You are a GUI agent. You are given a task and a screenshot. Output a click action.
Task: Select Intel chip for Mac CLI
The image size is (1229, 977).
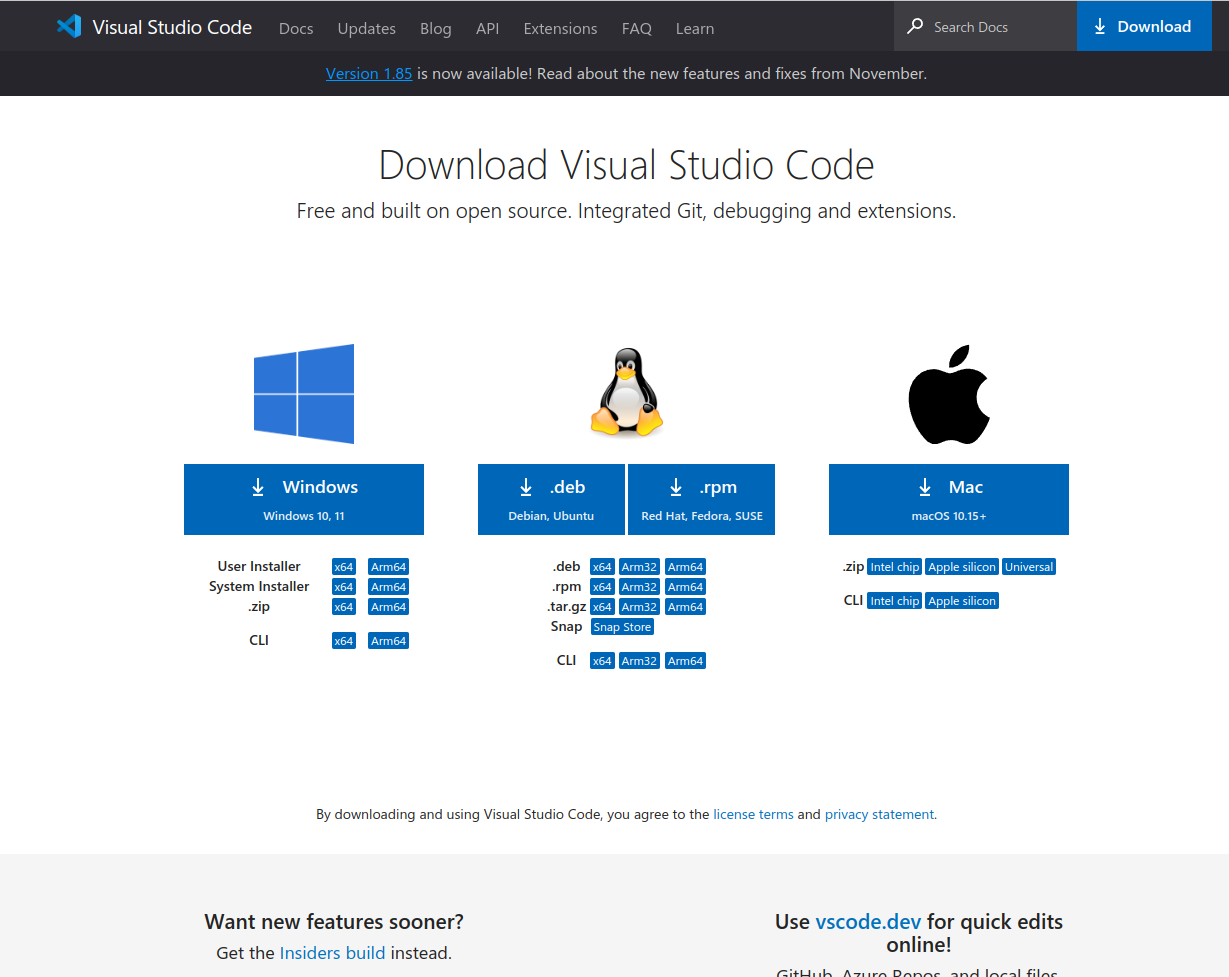895,601
